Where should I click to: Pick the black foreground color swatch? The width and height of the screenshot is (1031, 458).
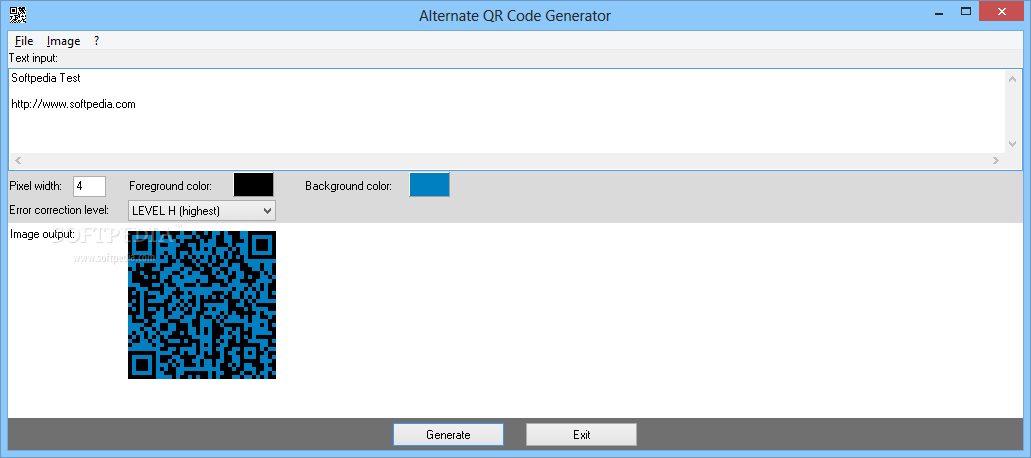[254, 185]
